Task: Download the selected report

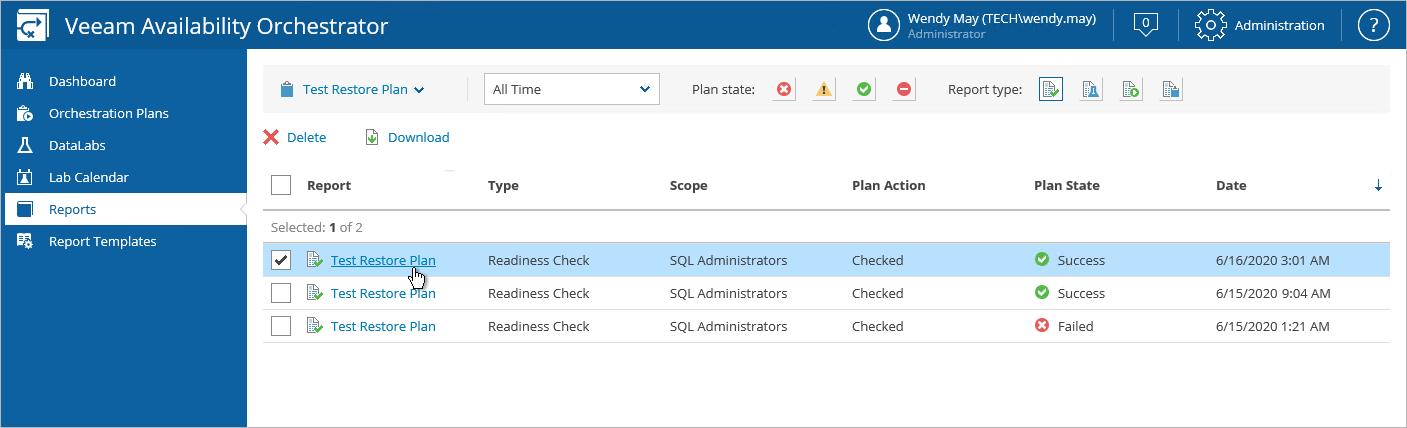Action: coord(418,137)
